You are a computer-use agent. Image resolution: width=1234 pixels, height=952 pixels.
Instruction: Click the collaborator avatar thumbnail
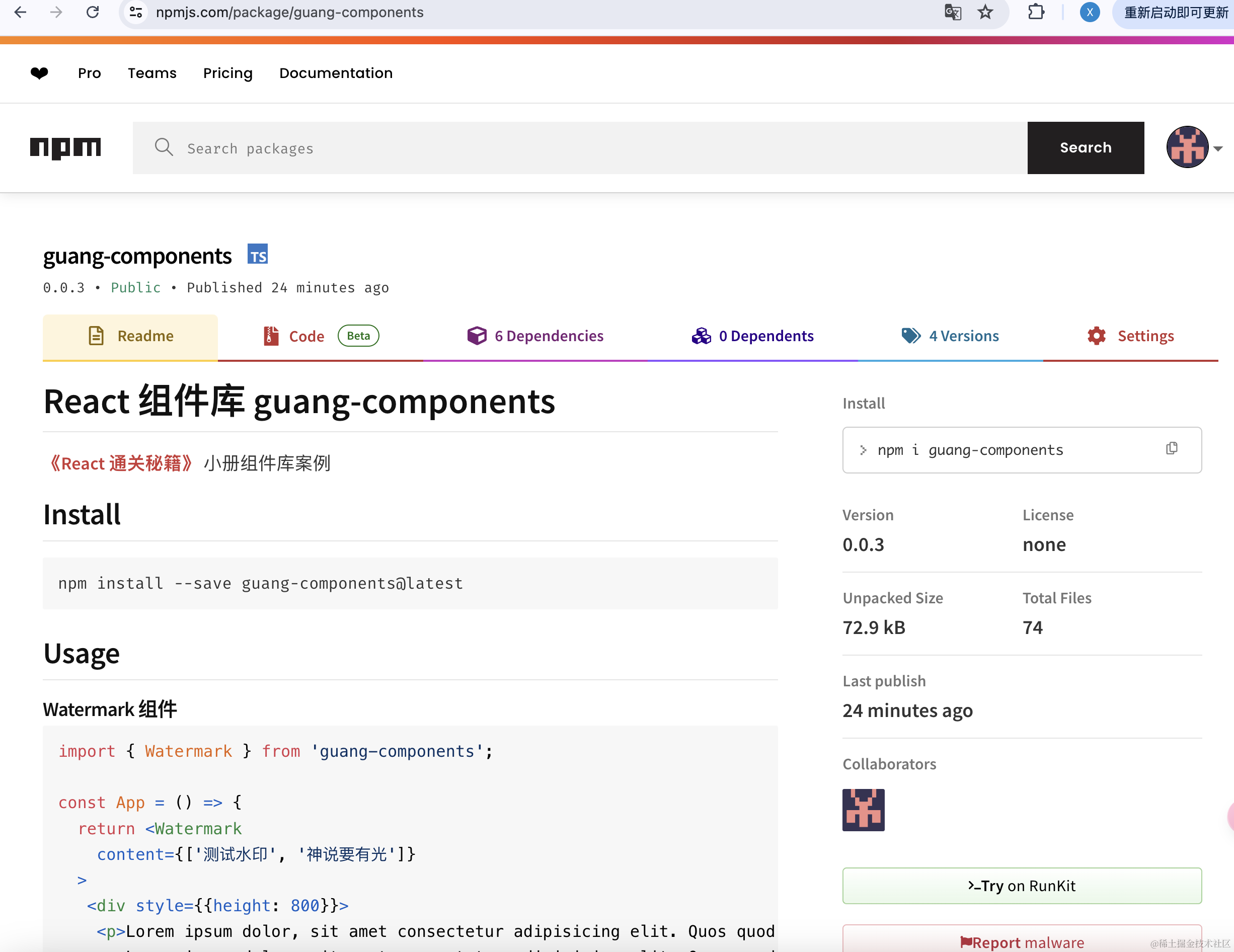point(864,810)
